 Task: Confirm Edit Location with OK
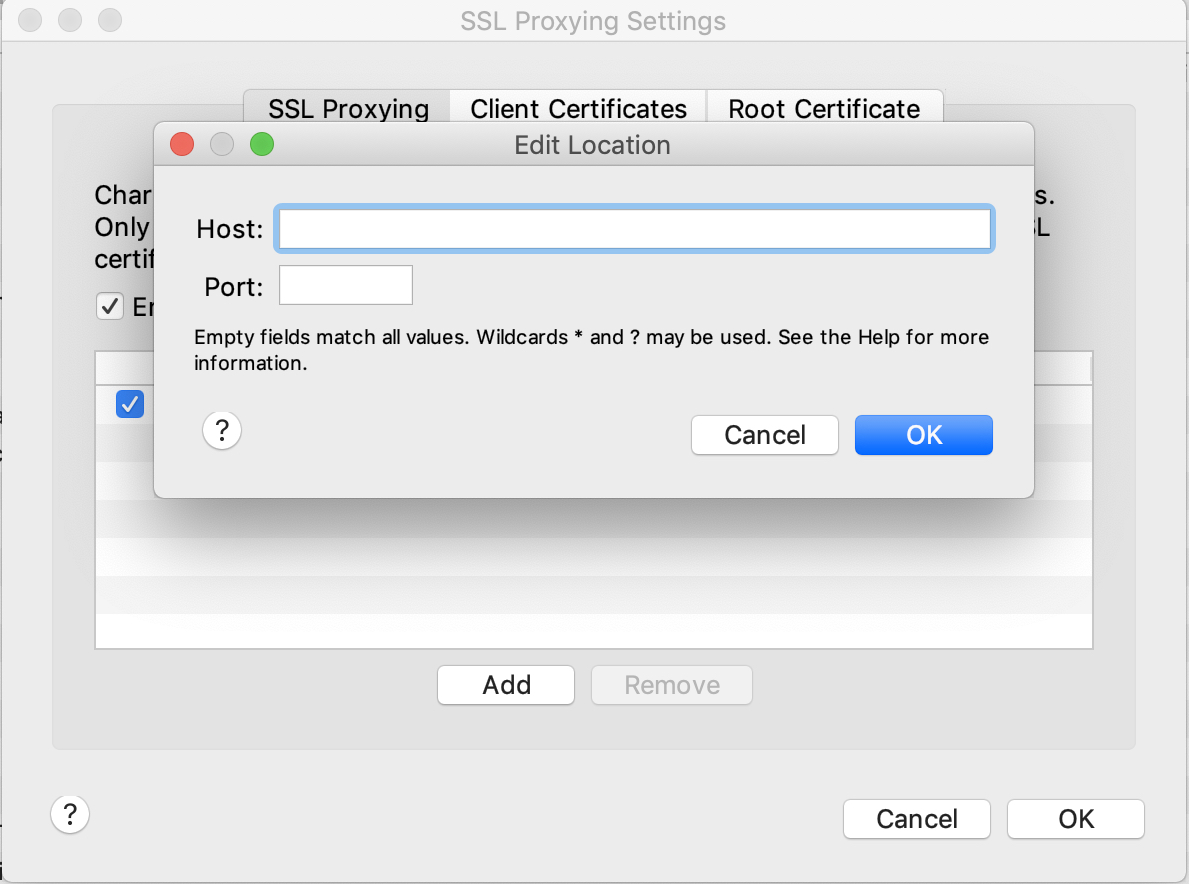[x=924, y=435]
